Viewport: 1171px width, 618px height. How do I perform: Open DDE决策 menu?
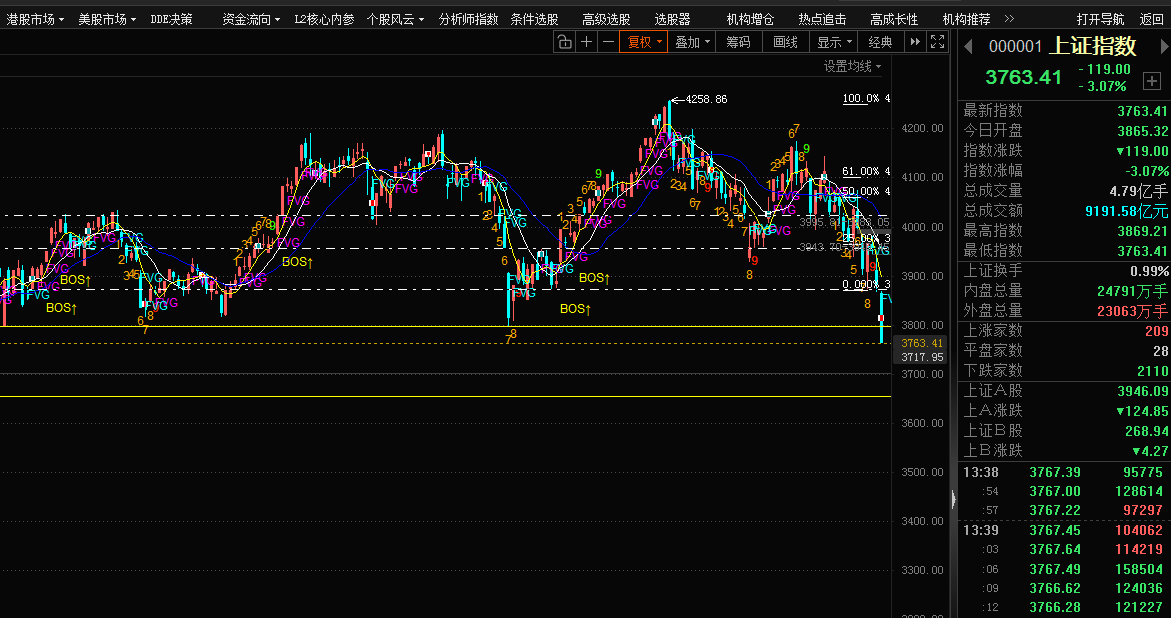[x=171, y=19]
